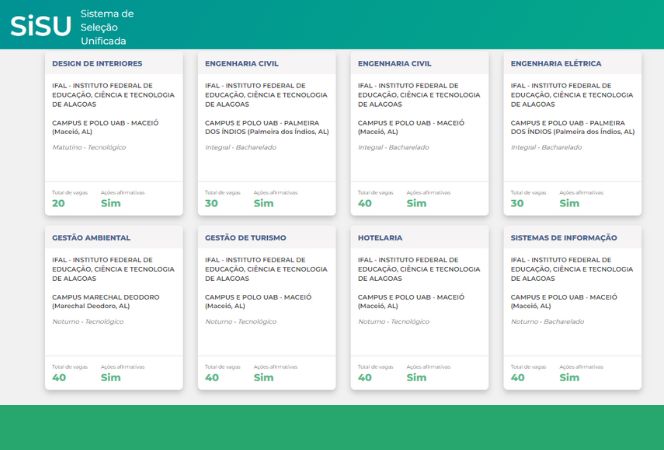
Task: Open the Gestão Ambiental course title
Action: (x=91, y=238)
